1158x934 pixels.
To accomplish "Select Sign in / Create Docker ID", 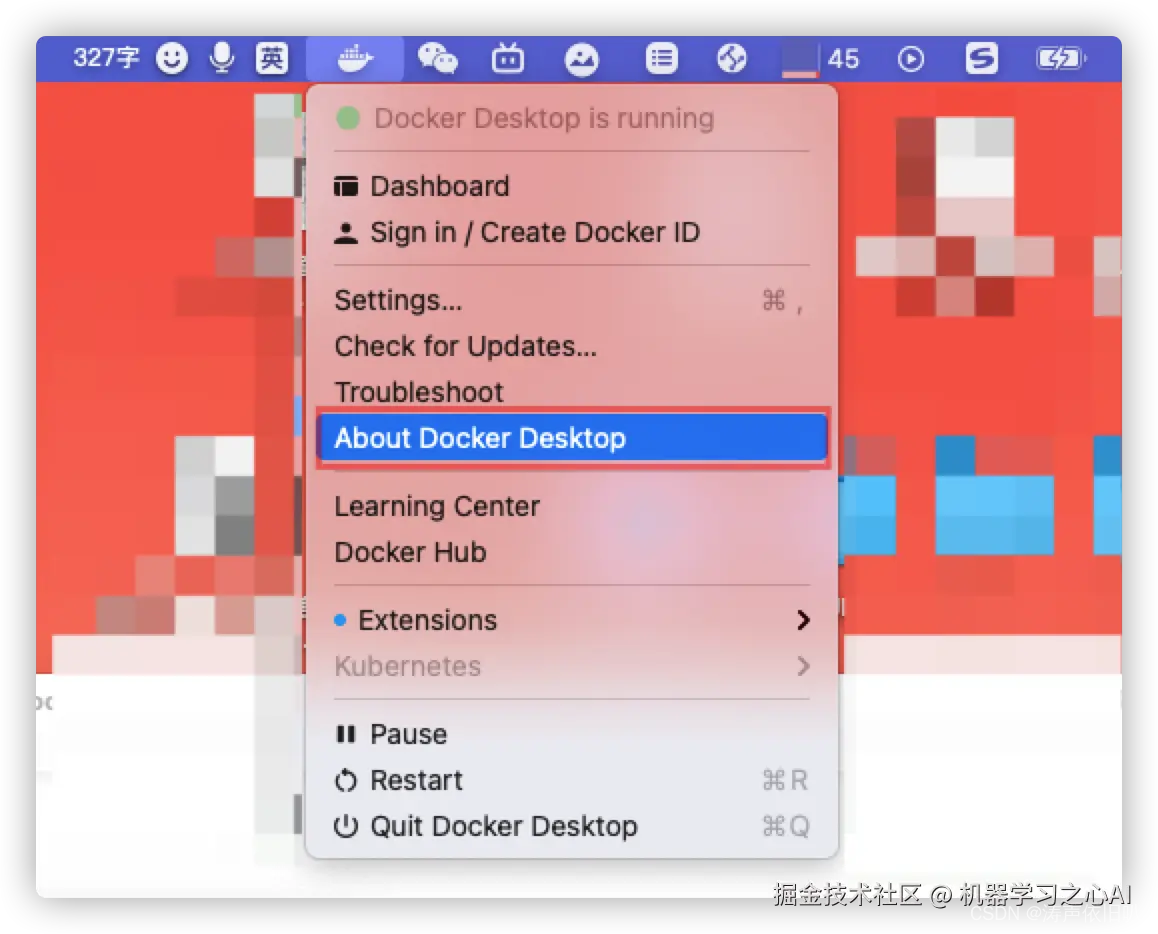I will click(x=572, y=233).
